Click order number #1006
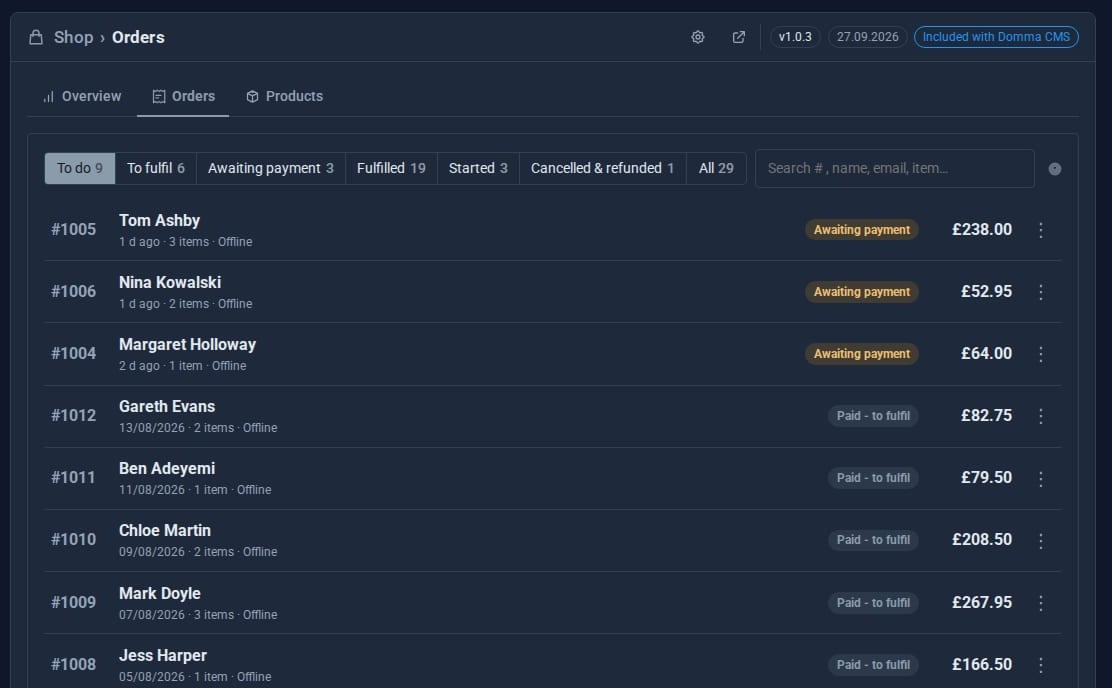The width and height of the screenshot is (1112, 688). point(73,292)
